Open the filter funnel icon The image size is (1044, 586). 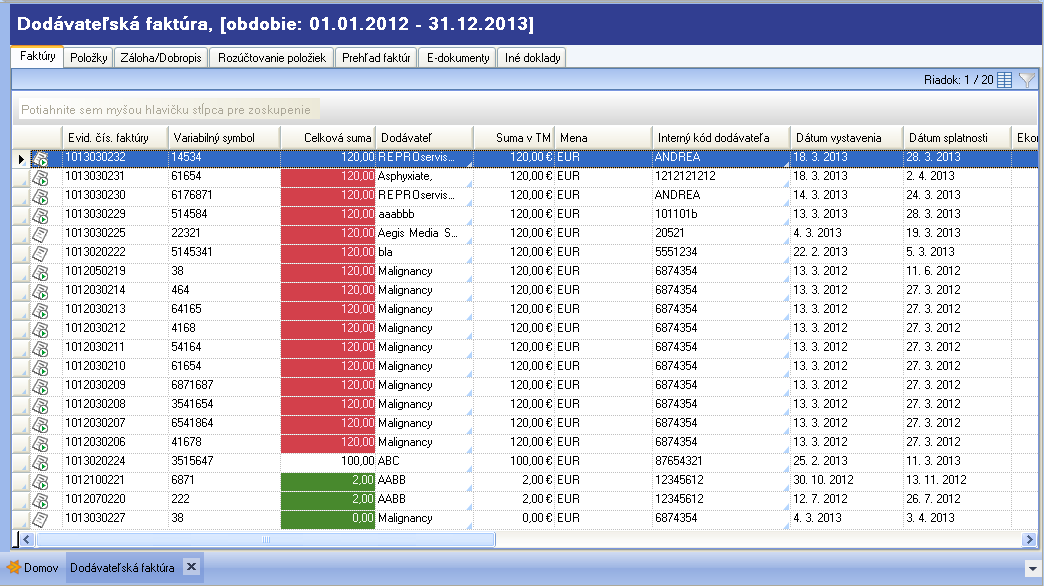point(1027,80)
